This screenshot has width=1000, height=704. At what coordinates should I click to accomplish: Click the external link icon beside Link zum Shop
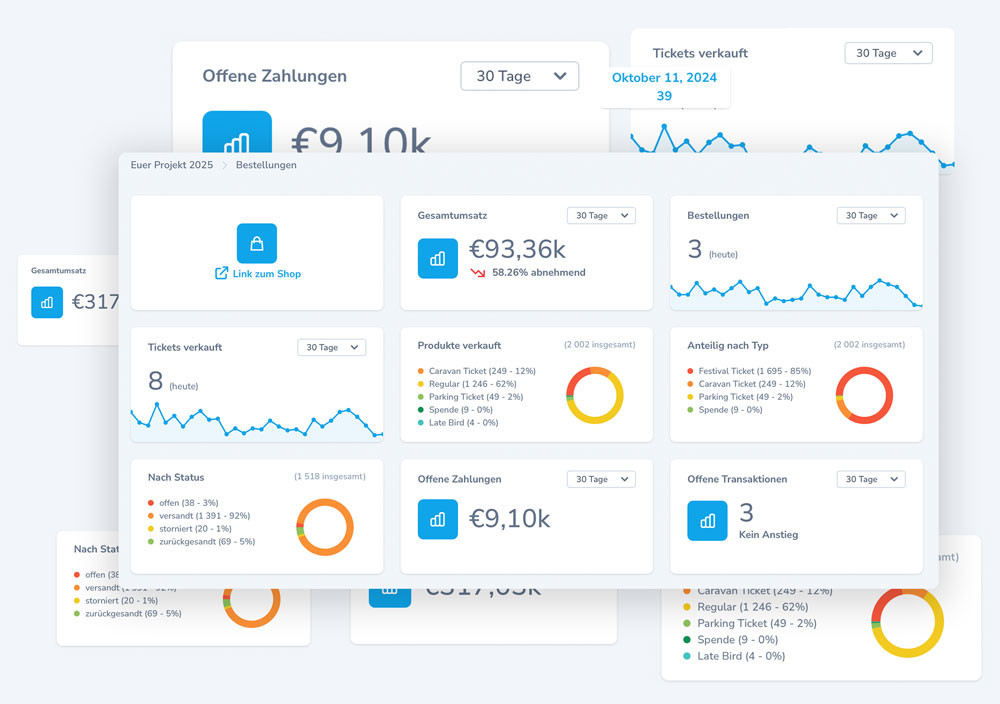(x=222, y=273)
